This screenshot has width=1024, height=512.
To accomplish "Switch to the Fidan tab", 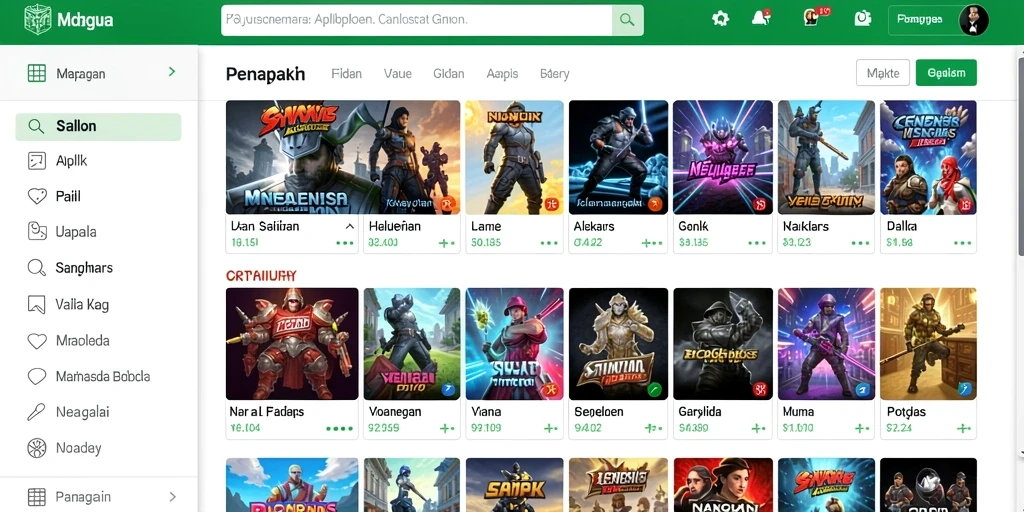I will coord(346,74).
